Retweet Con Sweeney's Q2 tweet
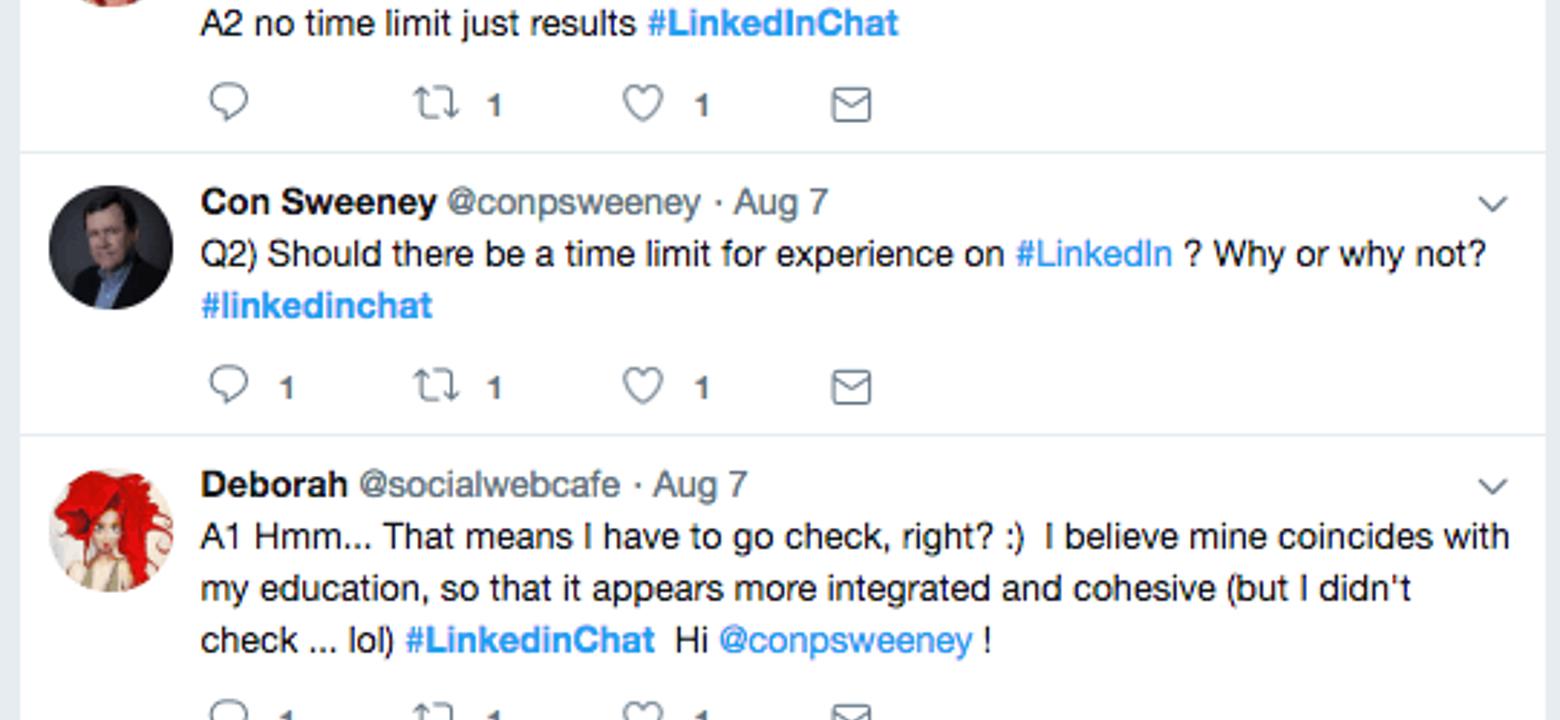The height and width of the screenshot is (720, 1560). coord(436,386)
